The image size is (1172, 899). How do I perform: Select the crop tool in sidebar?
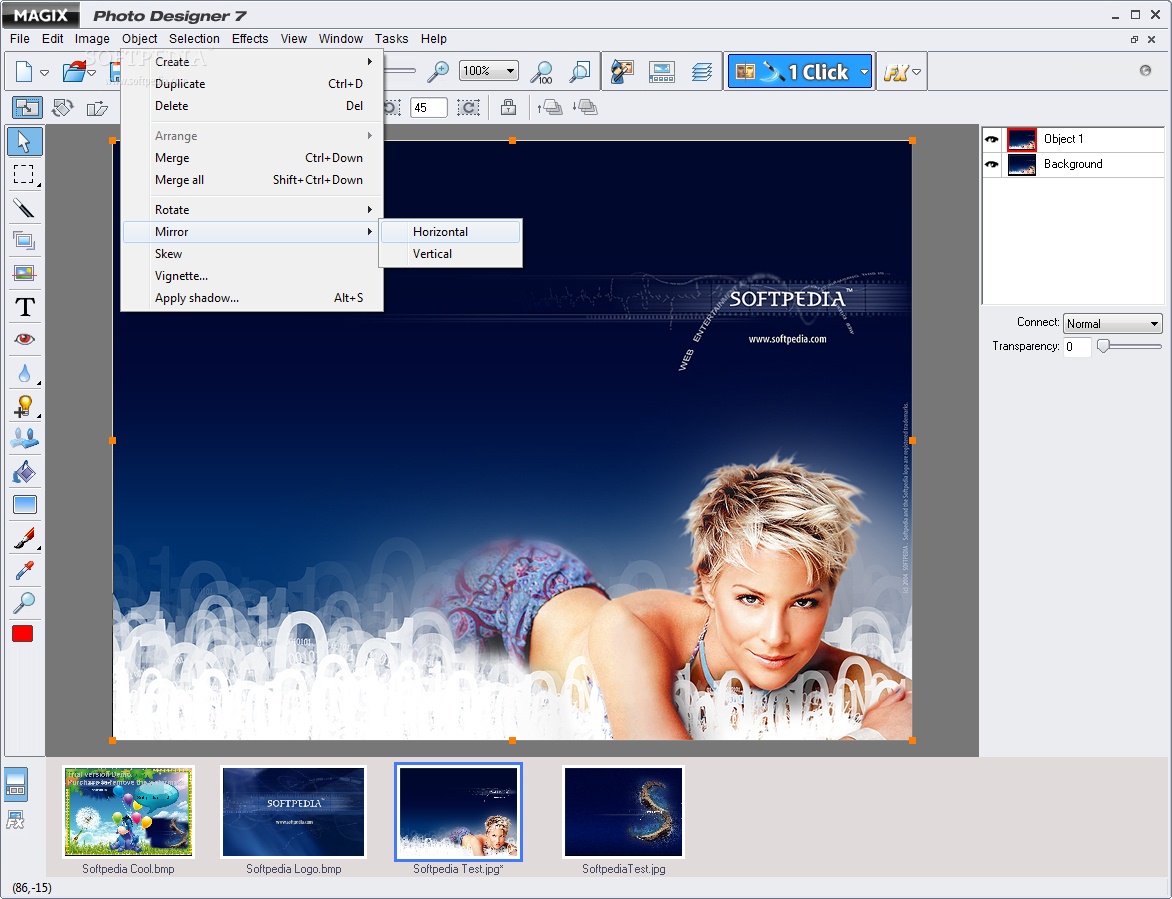[24, 241]
